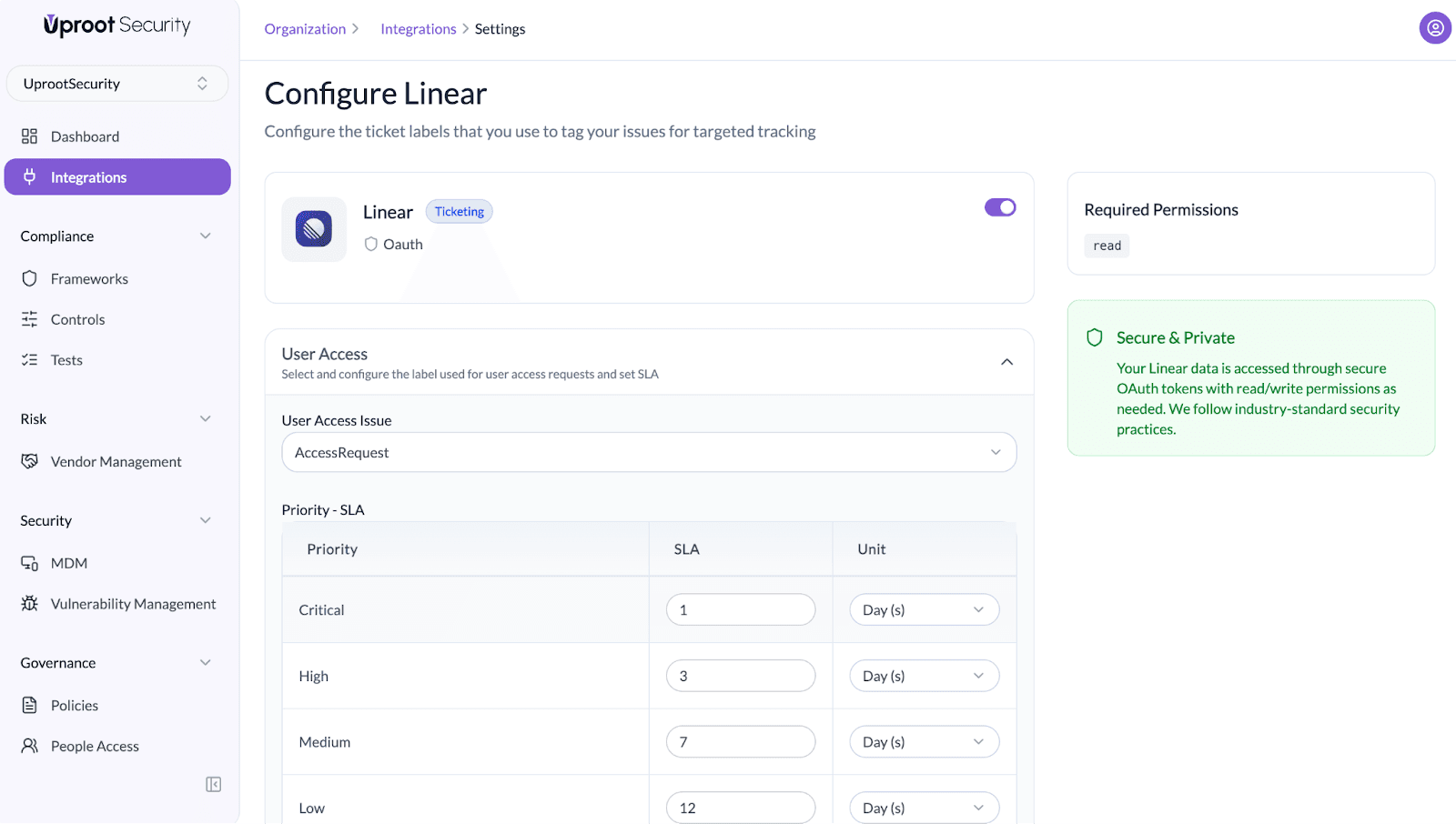This screenshot has height=824, width=1456.
Task: Click the Vulnerability Management bug icon
Action: [x=30, y=604]
